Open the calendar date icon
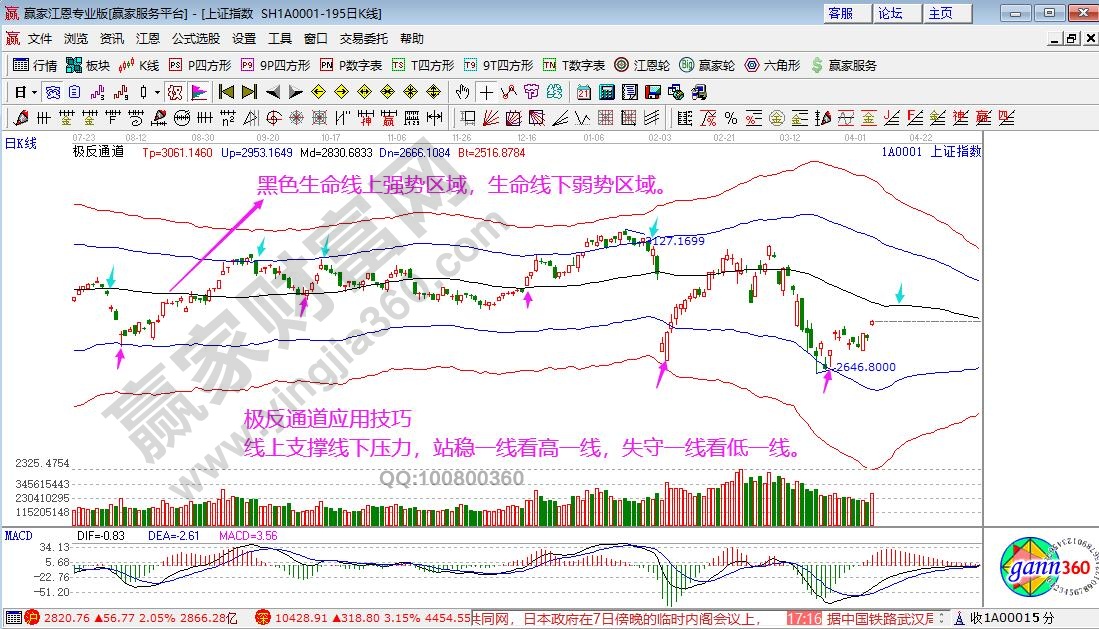 [x=583, y=92]
